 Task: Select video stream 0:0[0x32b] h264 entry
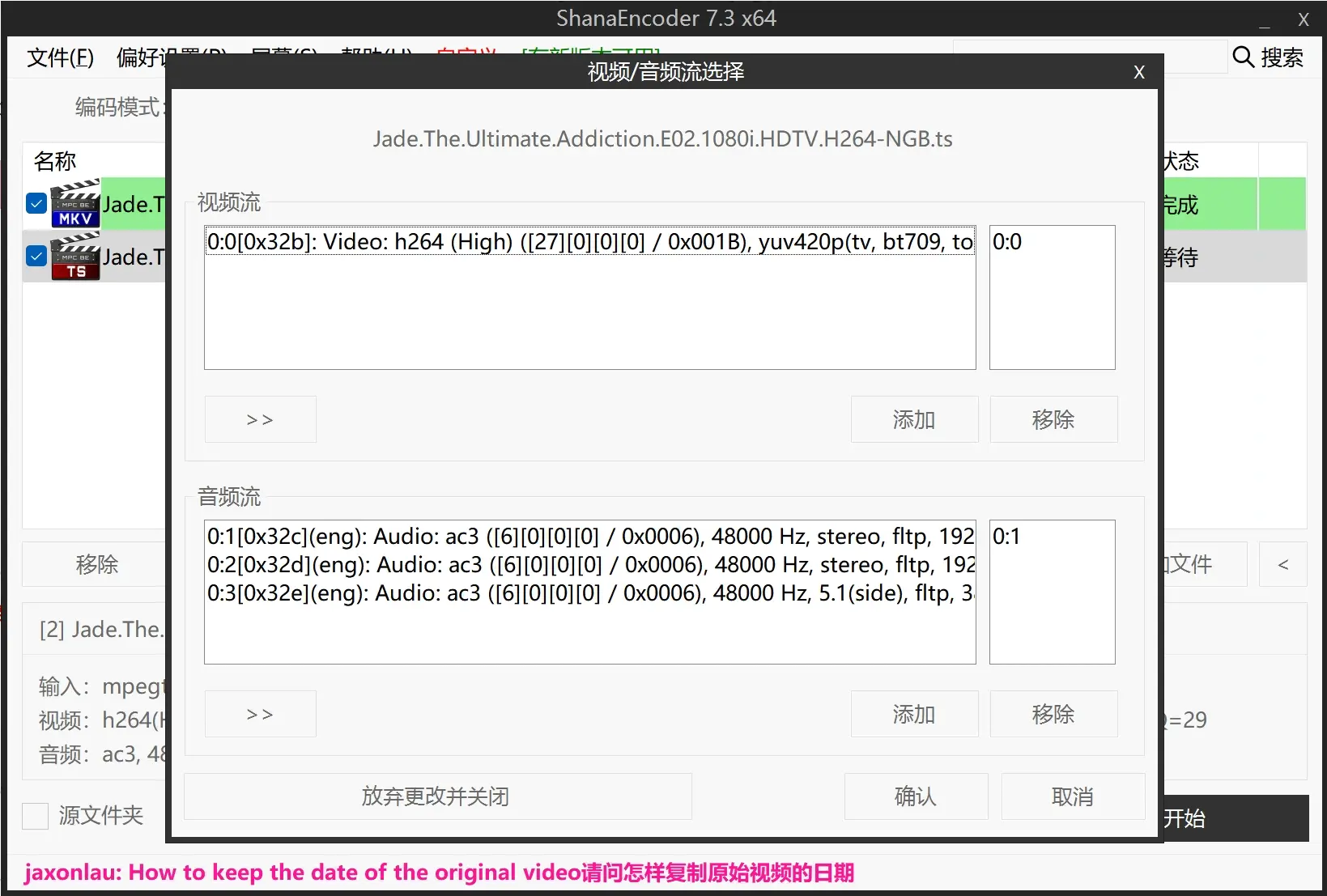tap(589, 241)
